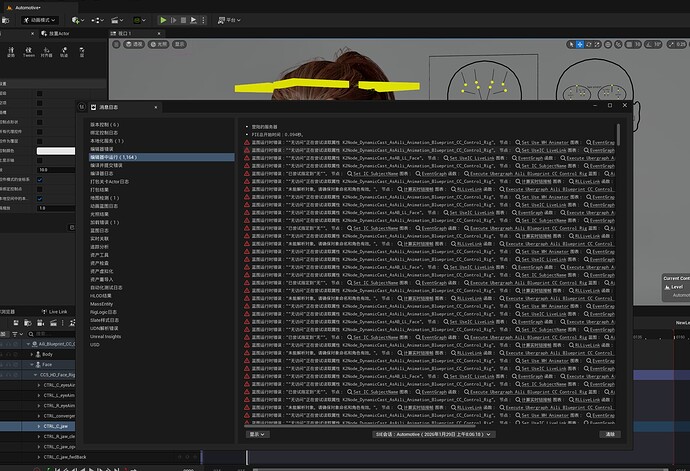Viewport: 690px width, 471px height.
Task: Tick the second checkbox in the settings panel
Action: tap(40, 103)
